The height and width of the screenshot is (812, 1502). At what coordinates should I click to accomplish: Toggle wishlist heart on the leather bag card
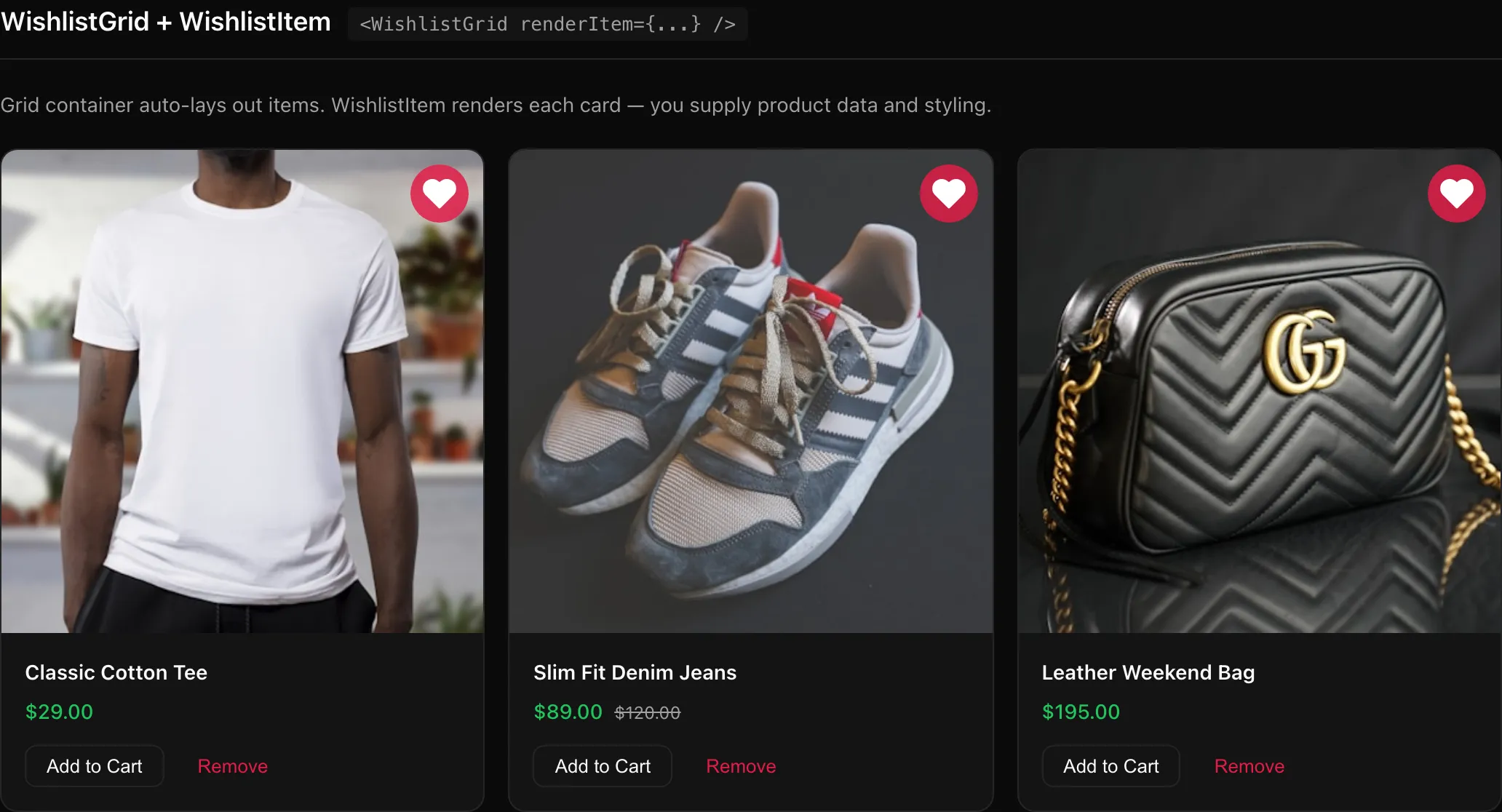pyautogui.click(x=1455, y=193)
